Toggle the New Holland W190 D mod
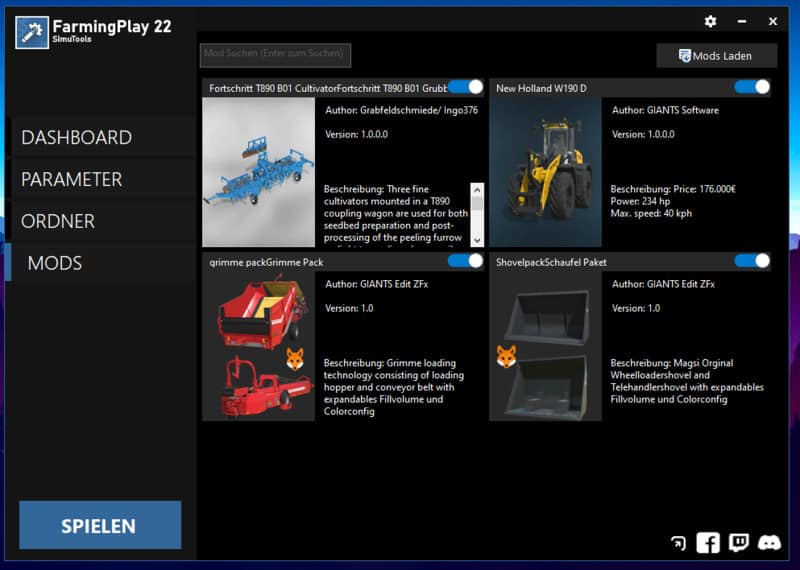 pyautogui.click(x=752, y=88)
